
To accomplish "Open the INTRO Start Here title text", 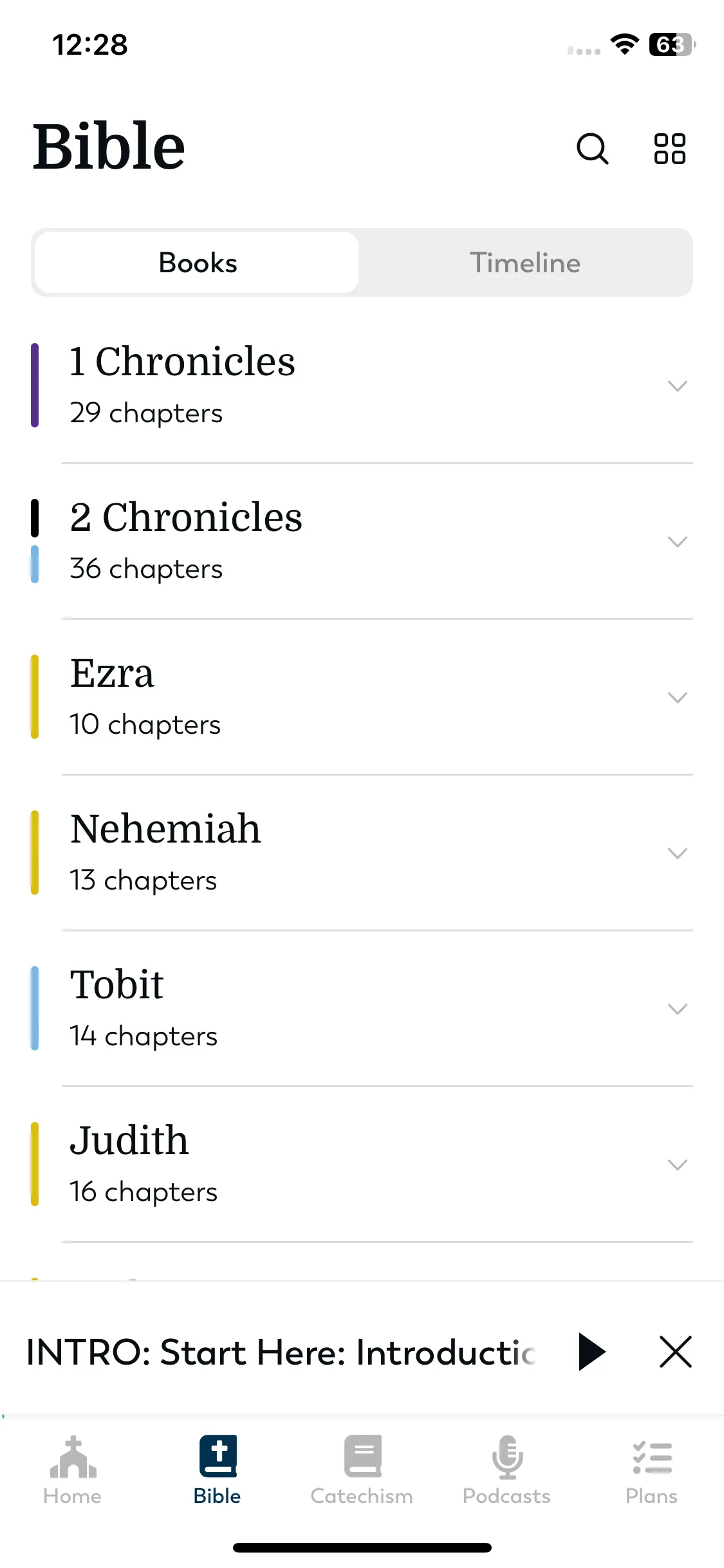I will click(x=281, y=1352).
